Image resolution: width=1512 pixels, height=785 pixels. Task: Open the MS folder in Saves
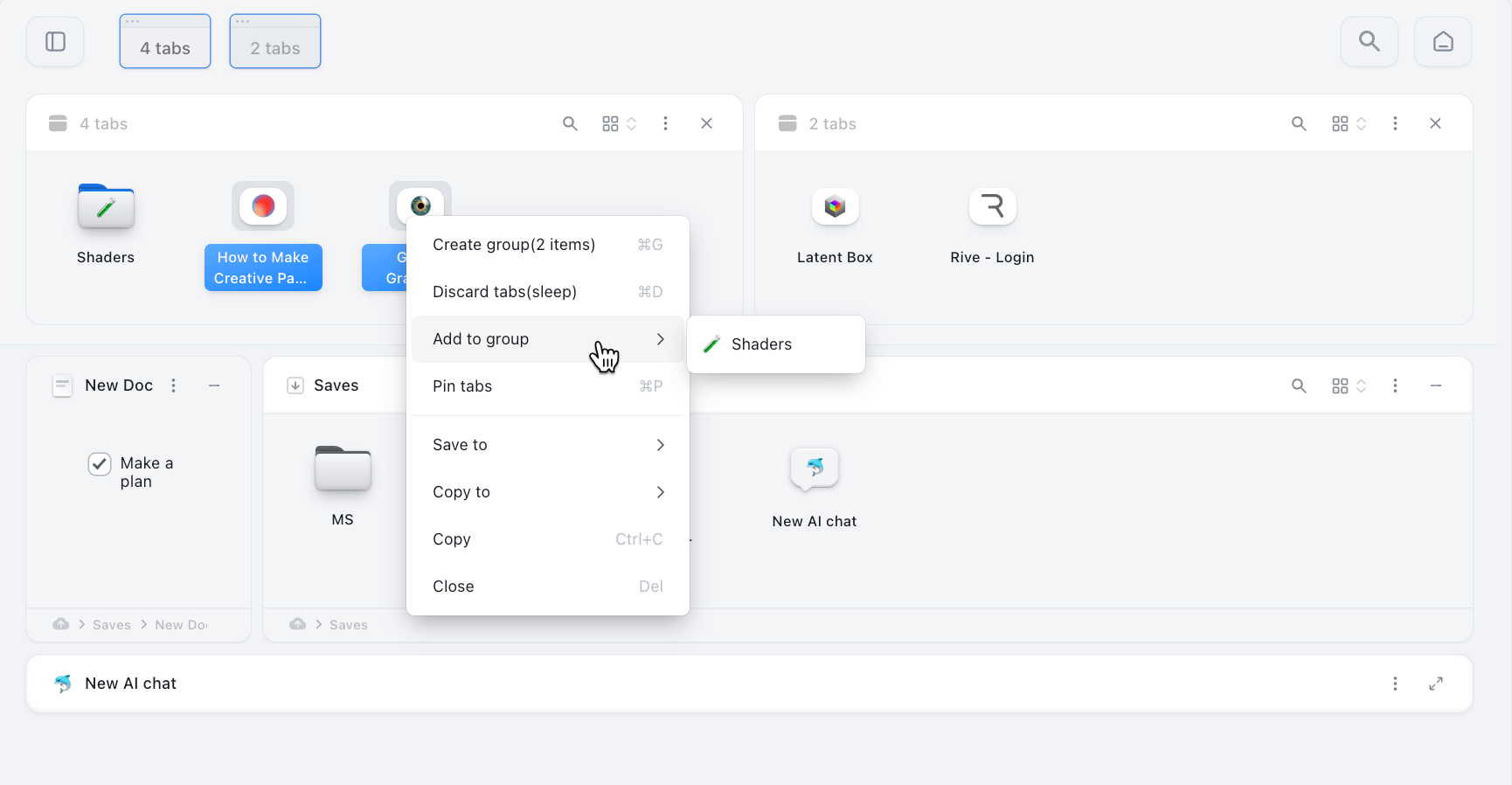click(x=343, y=470)
